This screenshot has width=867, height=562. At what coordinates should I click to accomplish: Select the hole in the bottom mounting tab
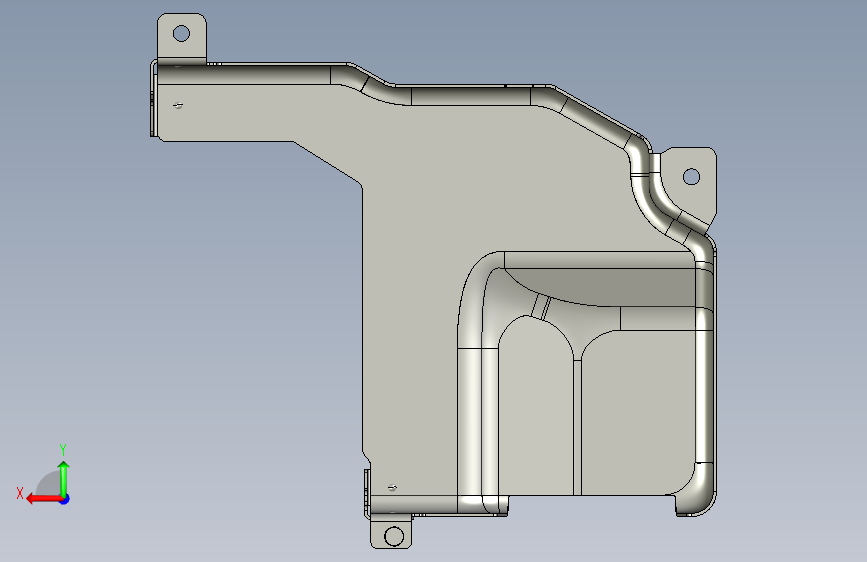394,536
